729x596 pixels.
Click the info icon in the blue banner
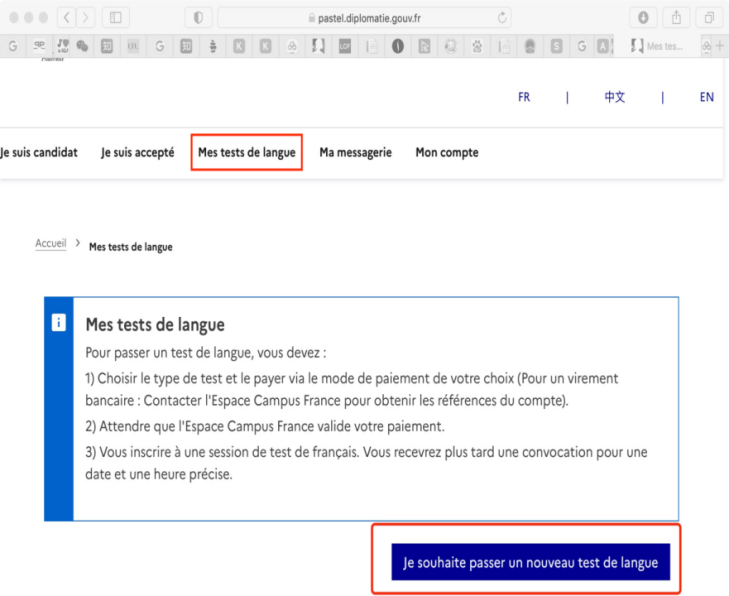[x=59, y=322]
